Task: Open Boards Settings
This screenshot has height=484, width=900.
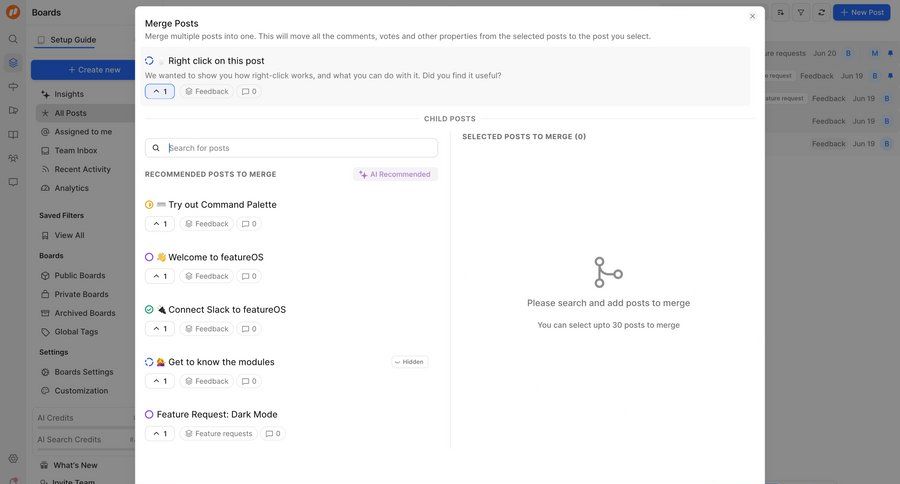Action: coord(84,372)
